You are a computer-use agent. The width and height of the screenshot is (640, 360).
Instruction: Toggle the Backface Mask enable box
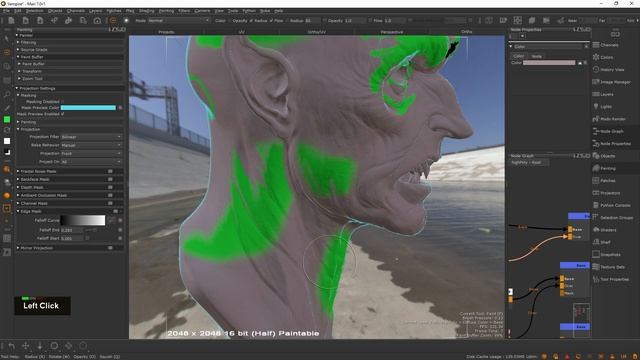pyautogui.click(x=110, y=179)
